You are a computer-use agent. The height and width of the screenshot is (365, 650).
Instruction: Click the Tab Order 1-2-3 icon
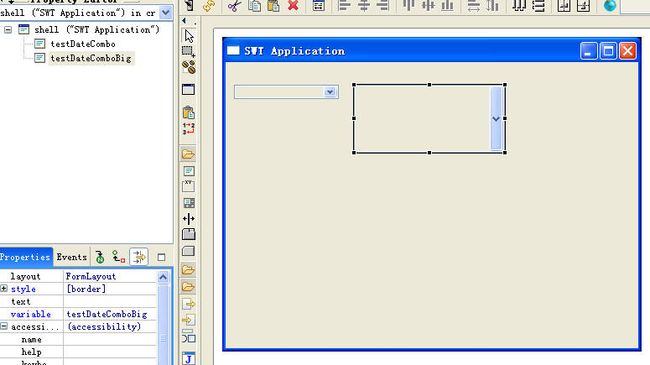pos(189,129)
